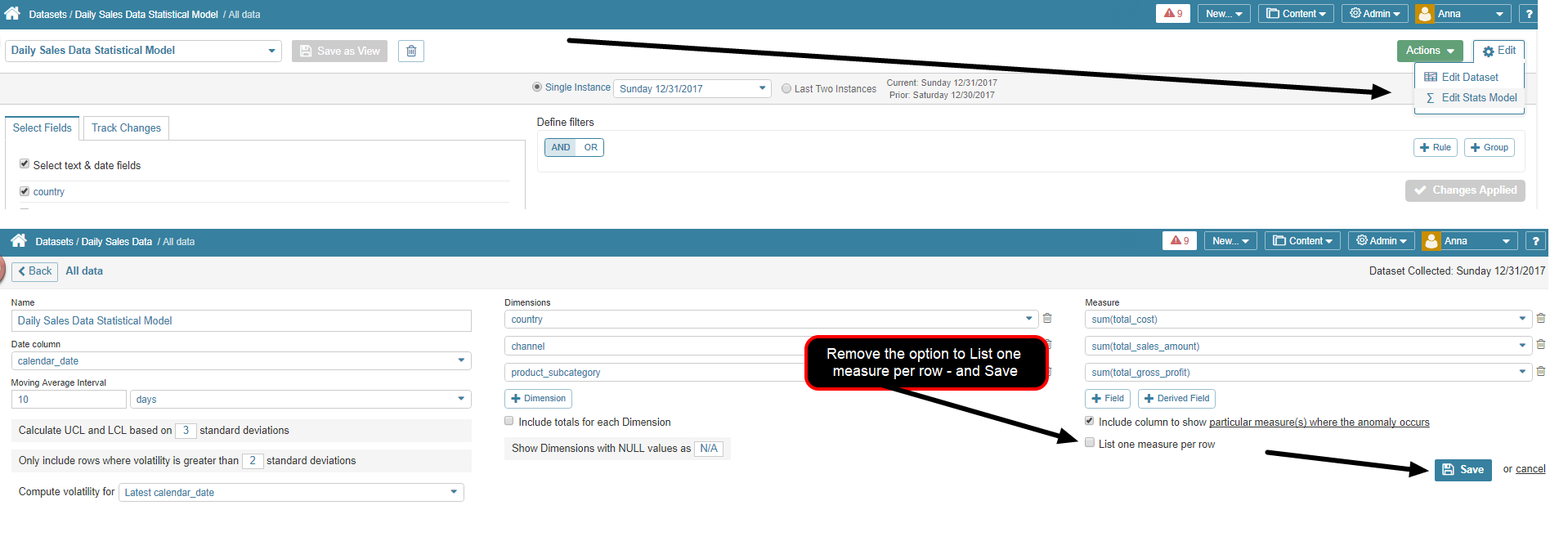Click the Back button
Viewport: 1568px width, 559px height.
tap(34, 271)
